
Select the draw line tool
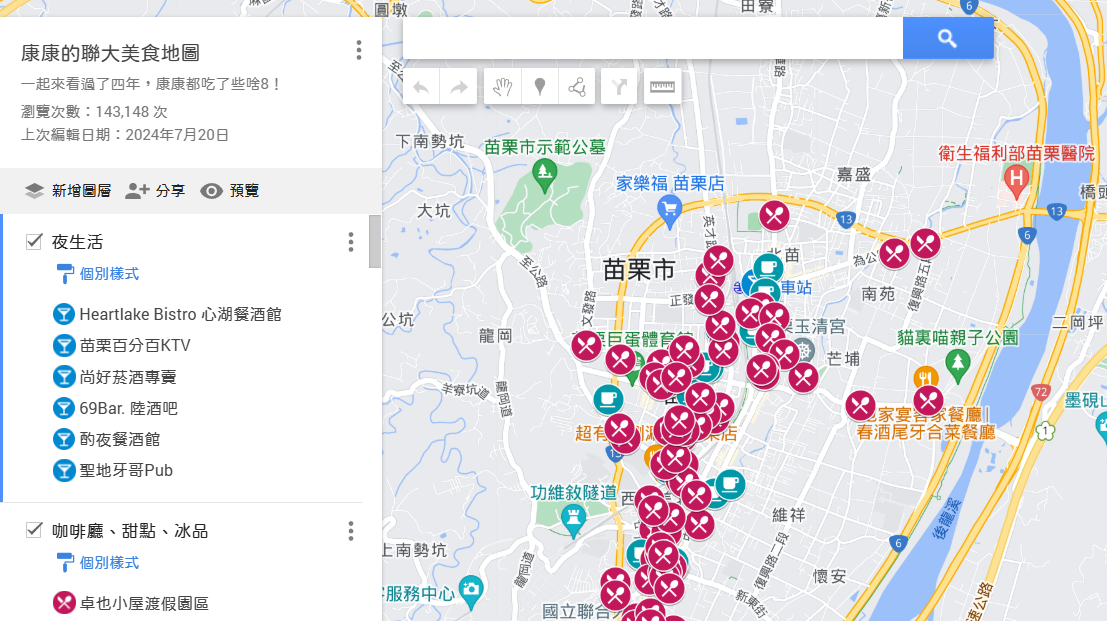[577, 87]
